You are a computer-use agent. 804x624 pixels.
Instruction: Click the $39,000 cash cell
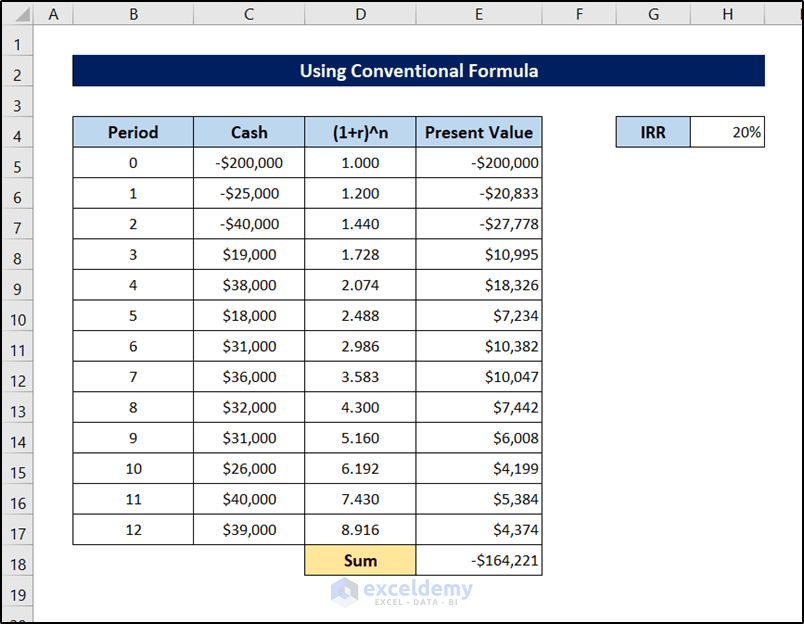(248, 529)
